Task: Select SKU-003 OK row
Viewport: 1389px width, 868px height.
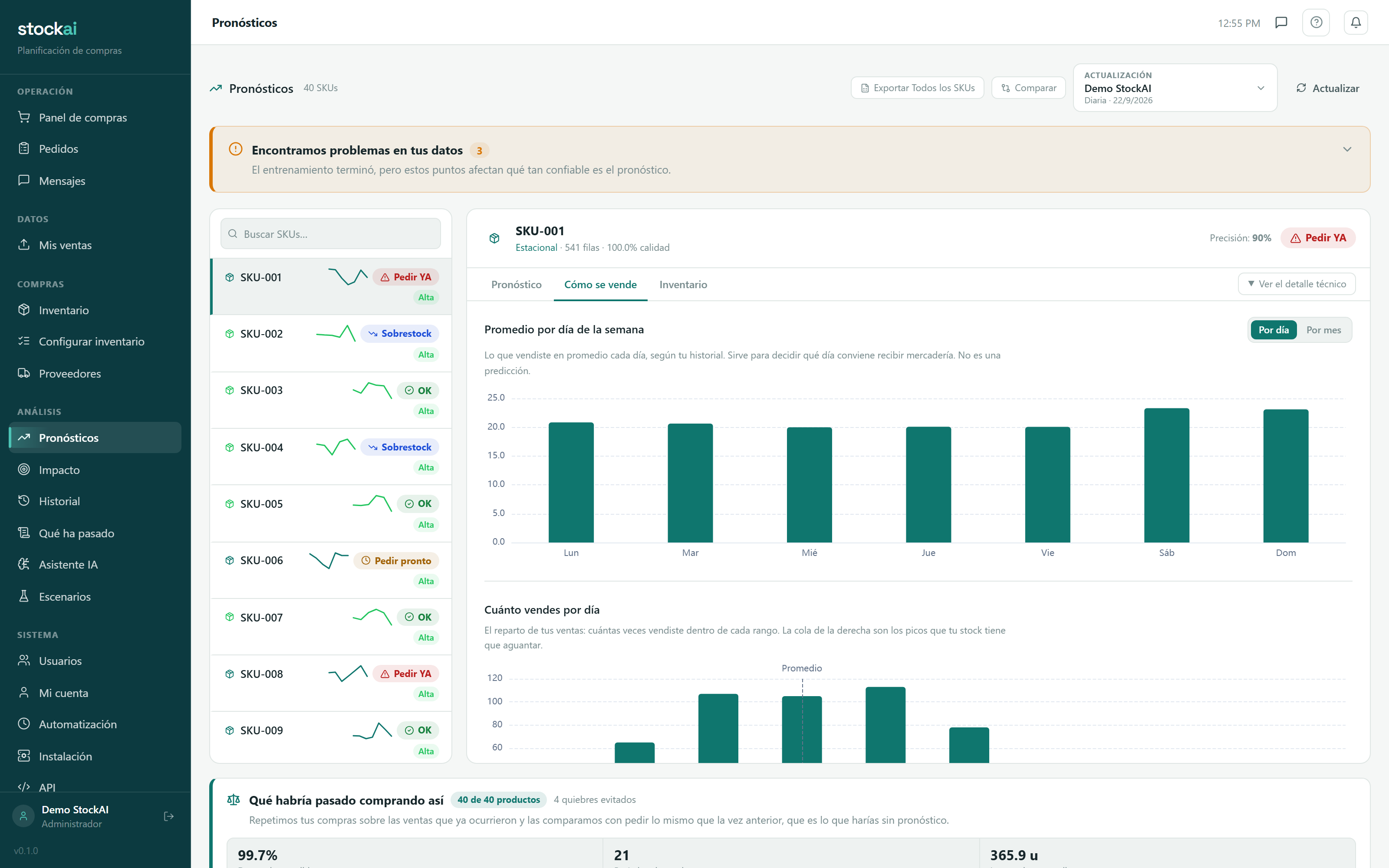Action: [x=331, y=400]
